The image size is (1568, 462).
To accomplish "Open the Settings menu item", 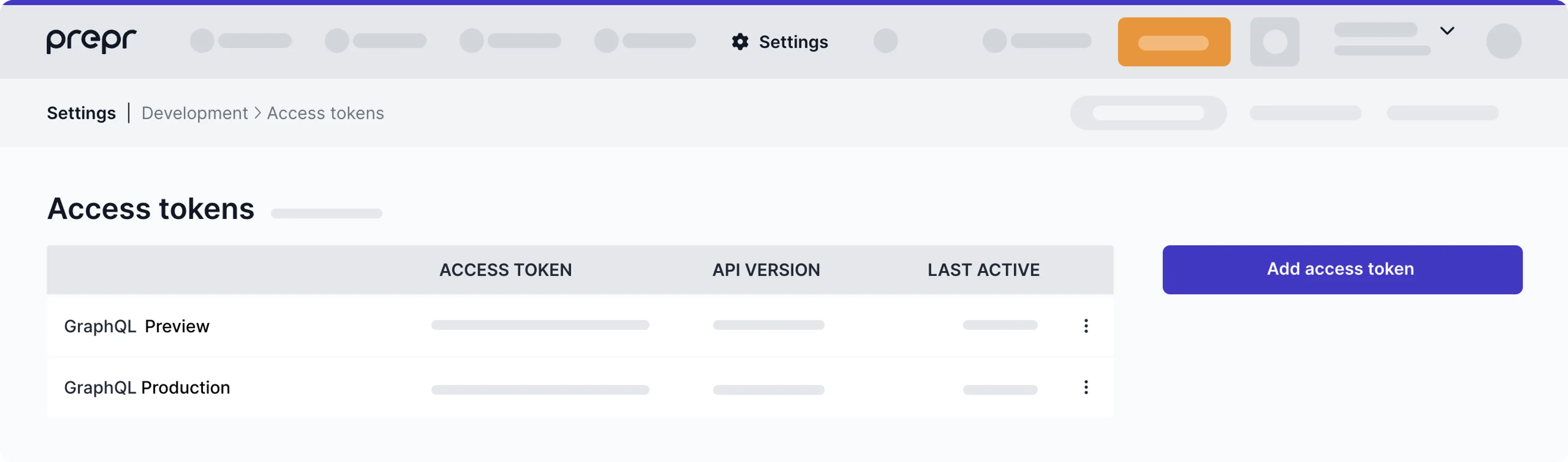I will coord(780,42).
